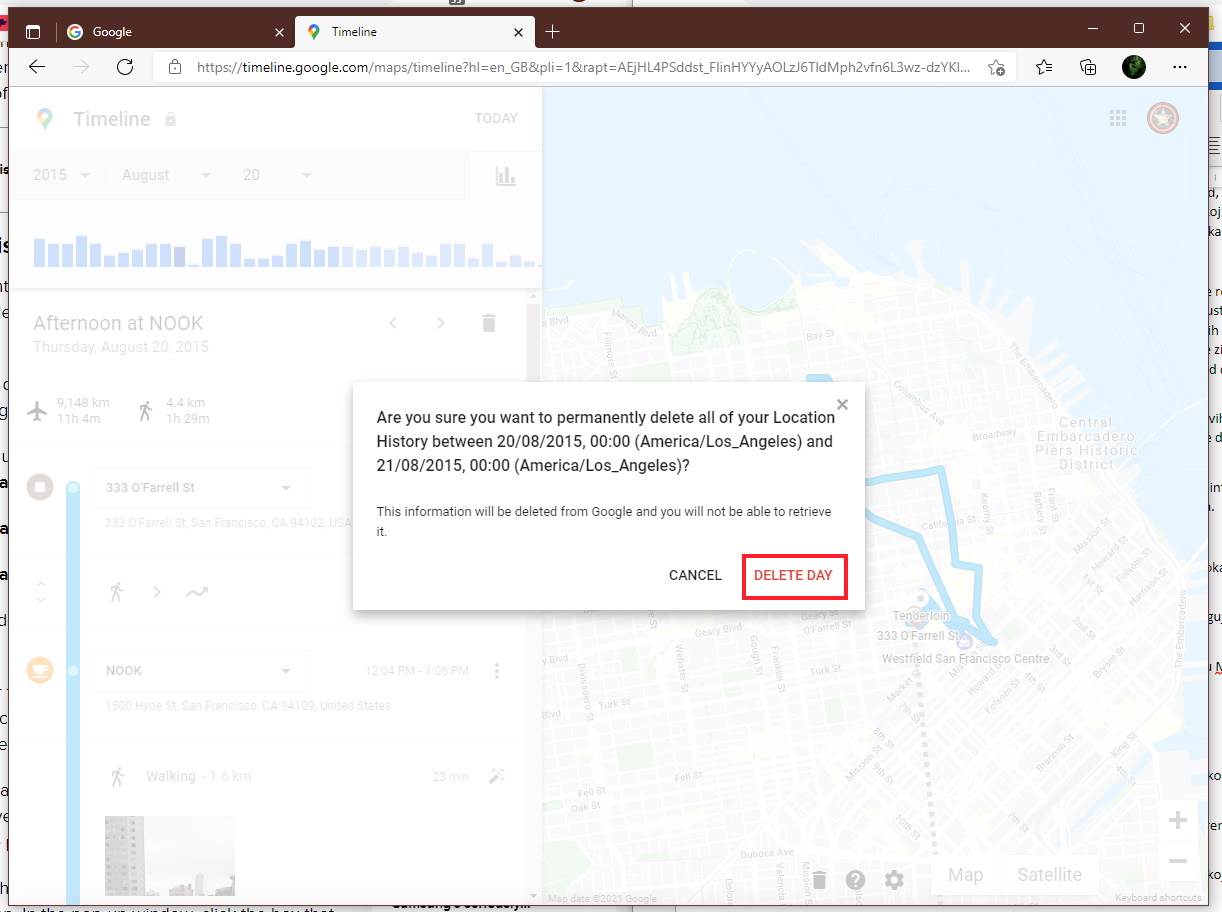Viewport: 1222px width, 912px height.
Task: Open the three-dot menu on the NOOK entry
Action: coord(497,670)
